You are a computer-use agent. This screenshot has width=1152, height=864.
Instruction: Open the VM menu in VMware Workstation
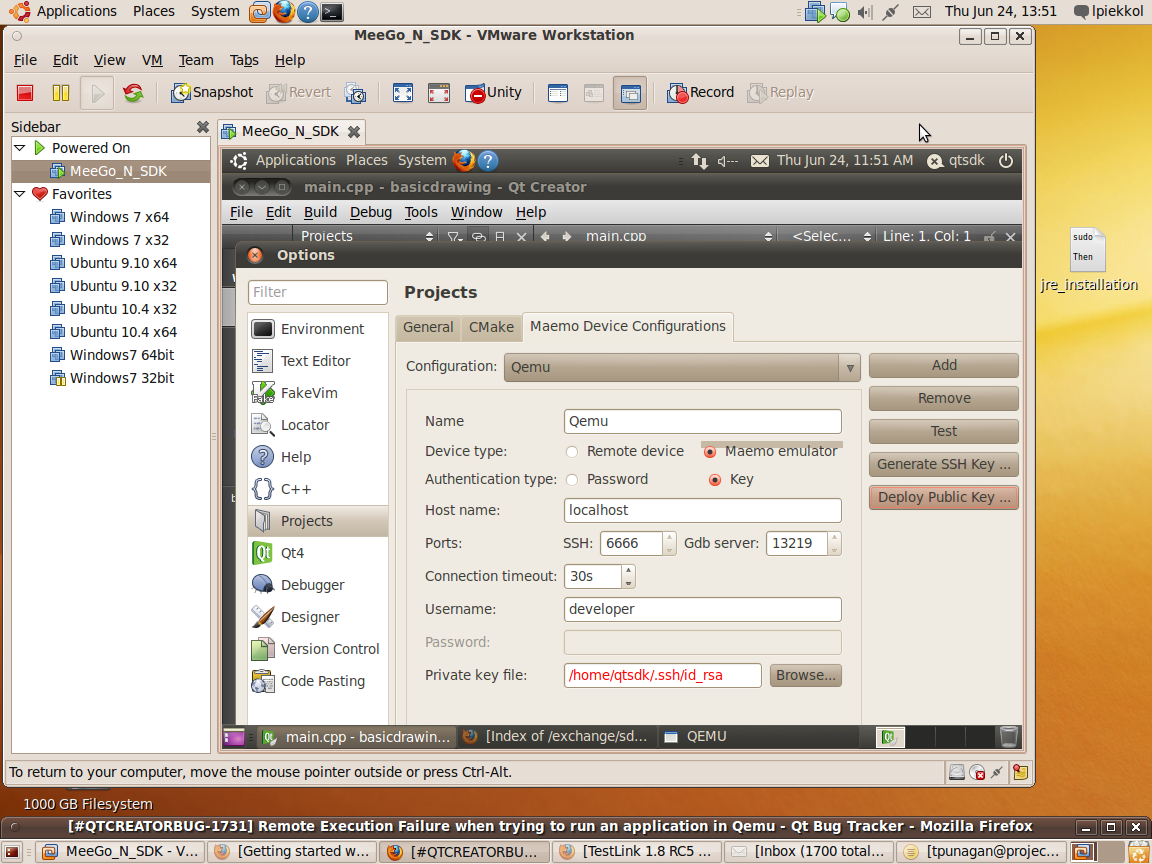[x=152, y=60]
